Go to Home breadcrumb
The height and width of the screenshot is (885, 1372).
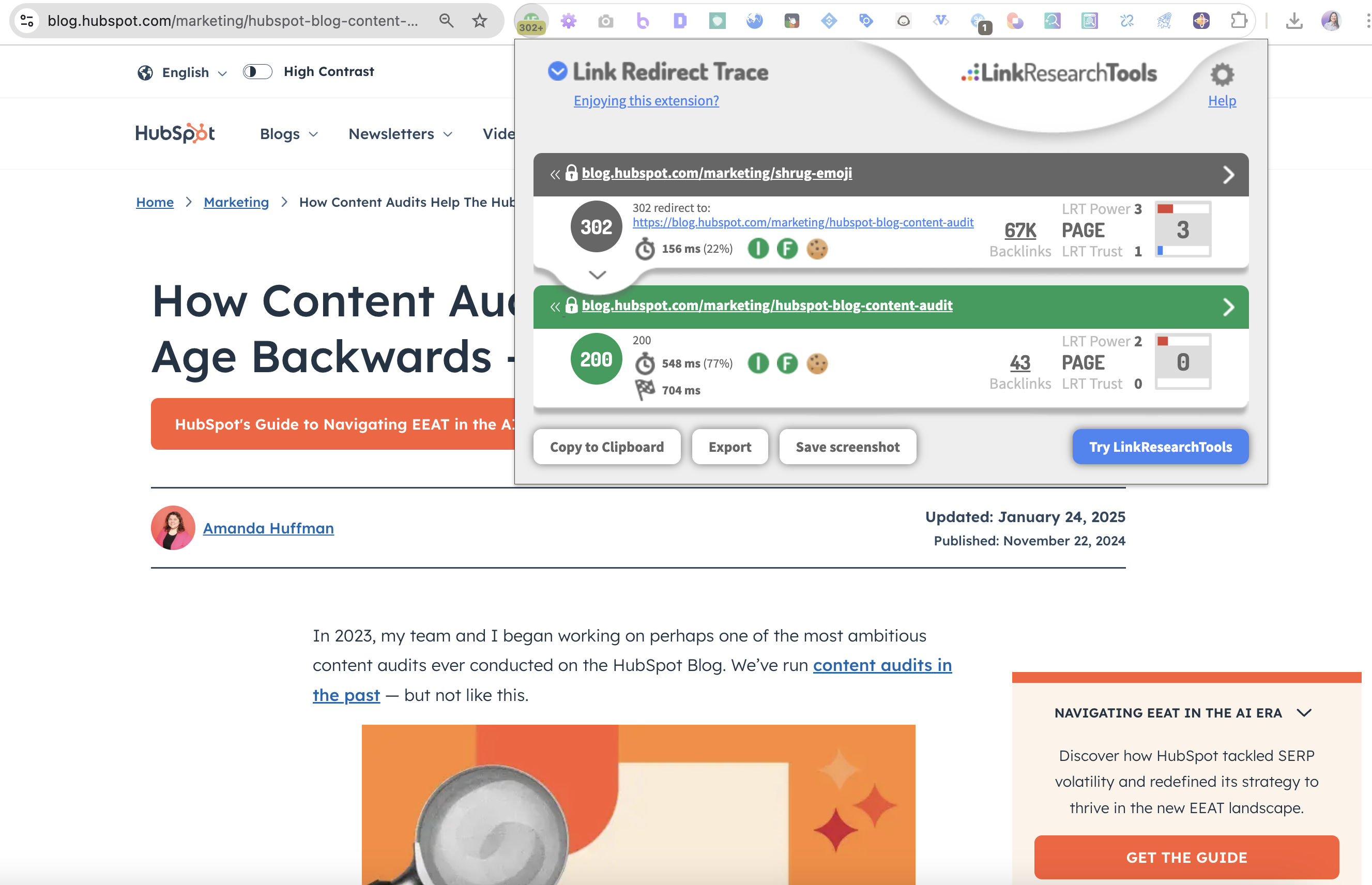click(x=155, y=202)
